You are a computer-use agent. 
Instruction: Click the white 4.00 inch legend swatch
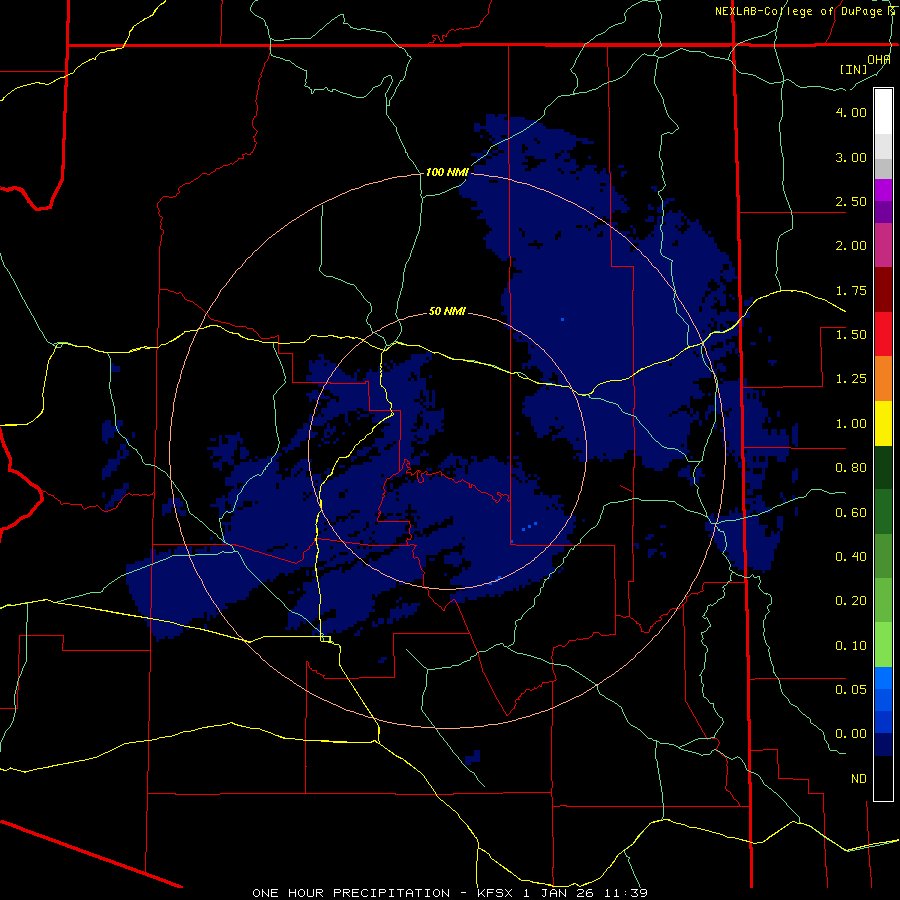click(x=883, y=112)
